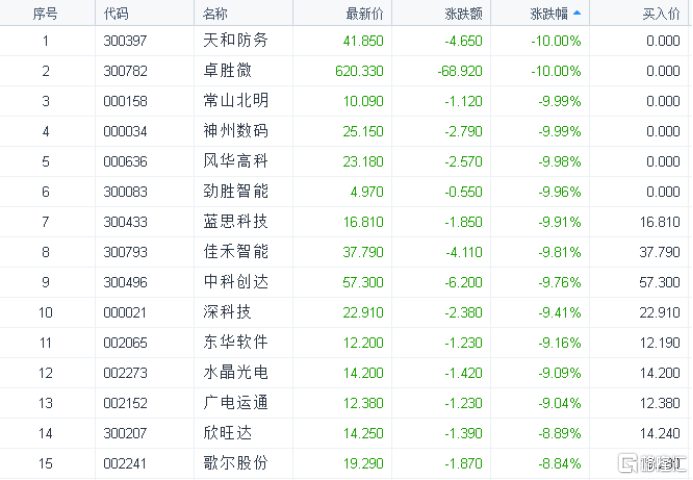Sort by 涨跌额 column header
The width and height of the screenshot is (693, 480).
(464, 14)
